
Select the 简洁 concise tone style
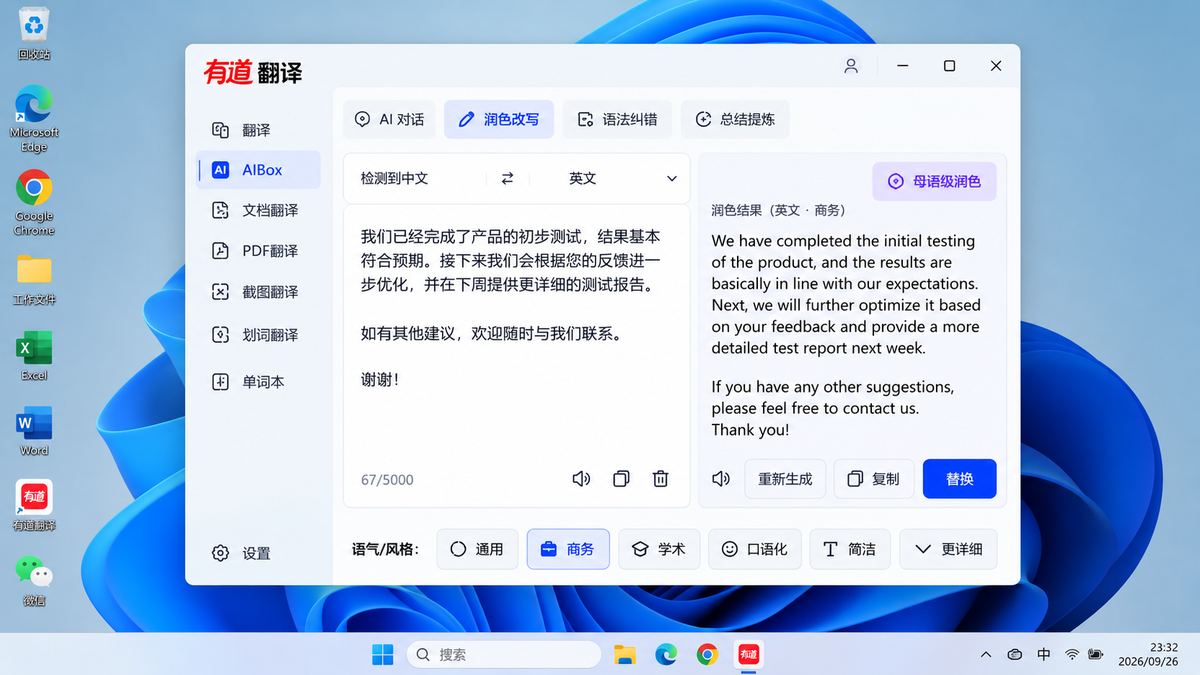(850, 549)
